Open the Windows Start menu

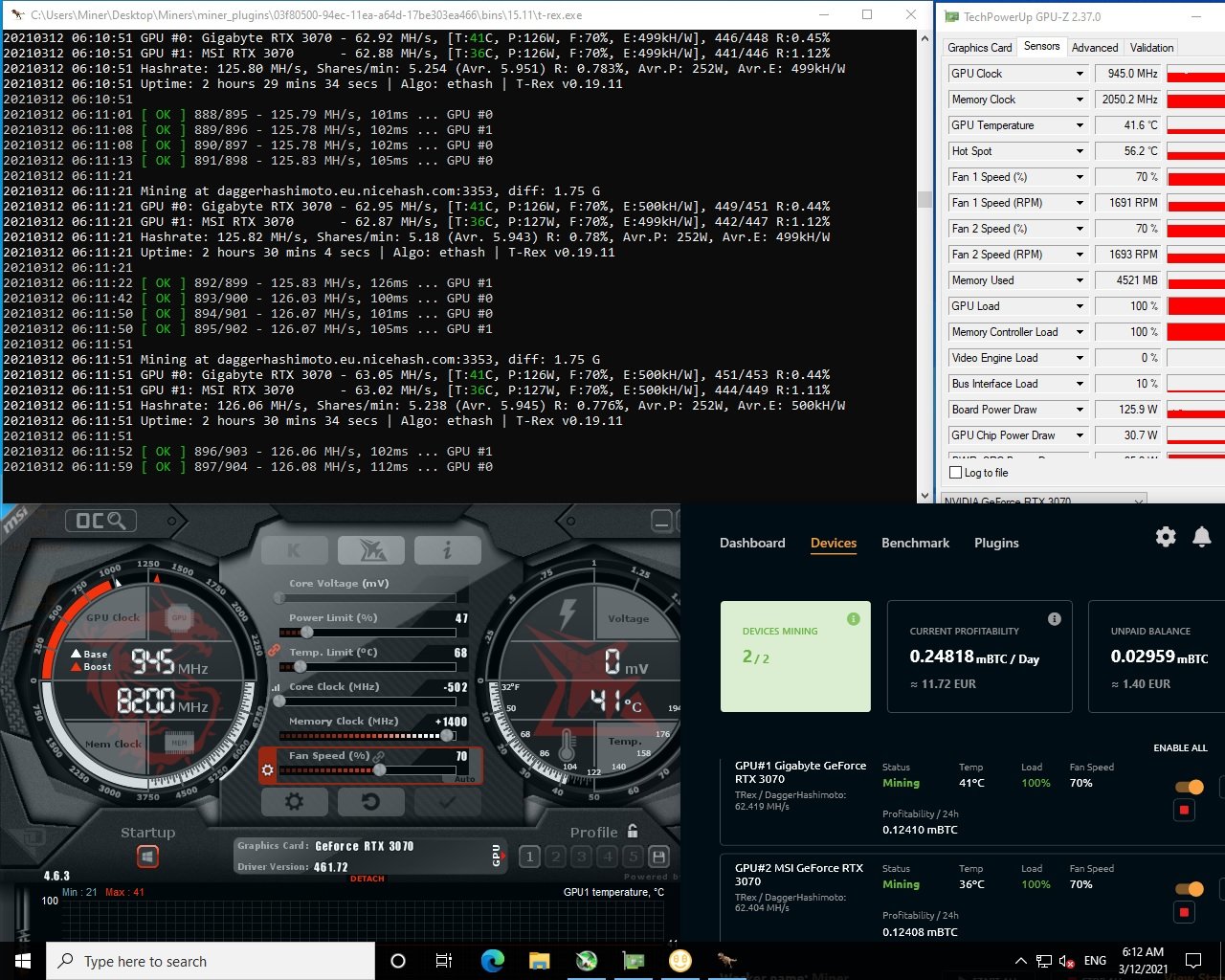[x=23, y=961]
